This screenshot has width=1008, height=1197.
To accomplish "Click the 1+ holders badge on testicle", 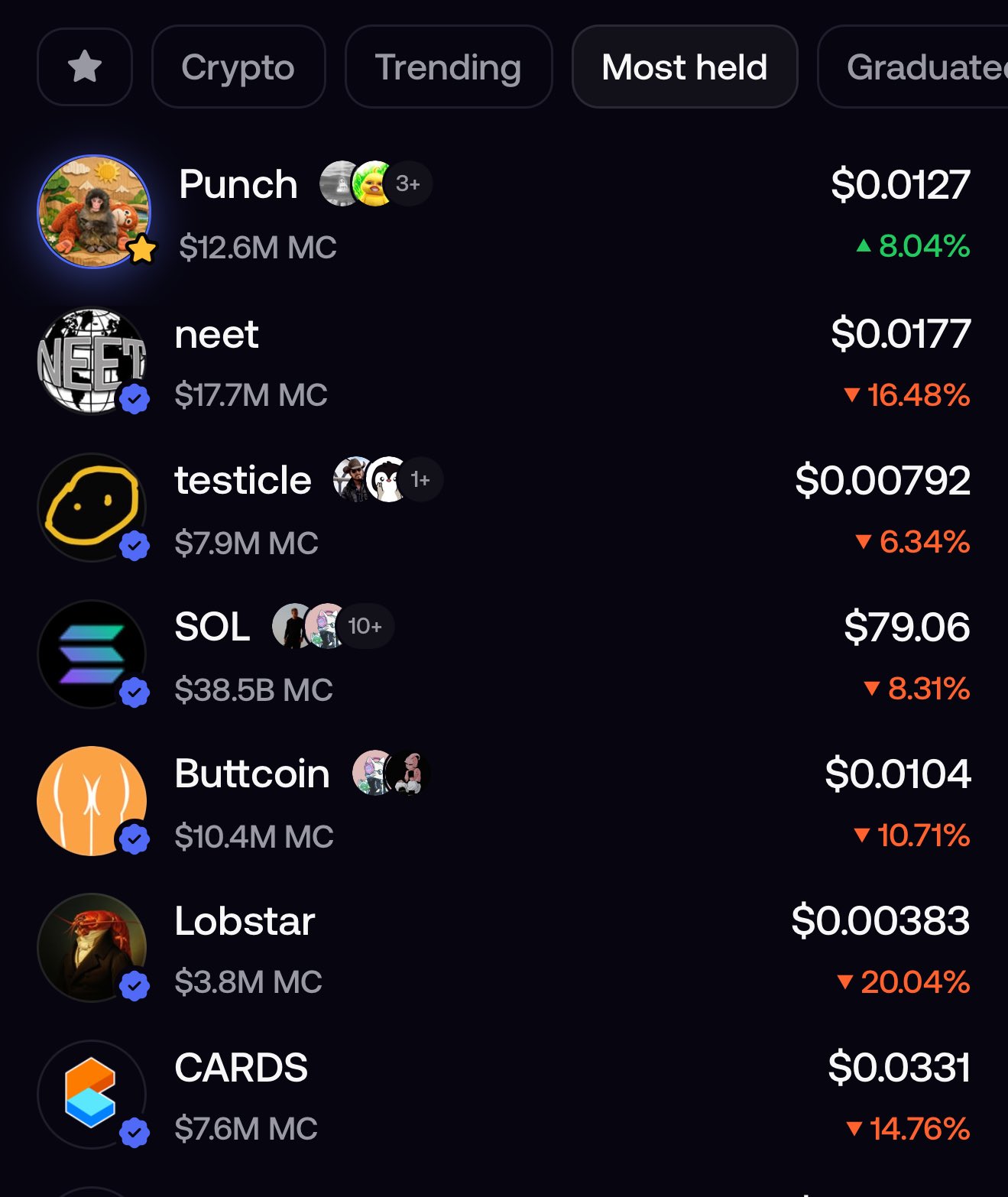I will [x=420, y=479].
